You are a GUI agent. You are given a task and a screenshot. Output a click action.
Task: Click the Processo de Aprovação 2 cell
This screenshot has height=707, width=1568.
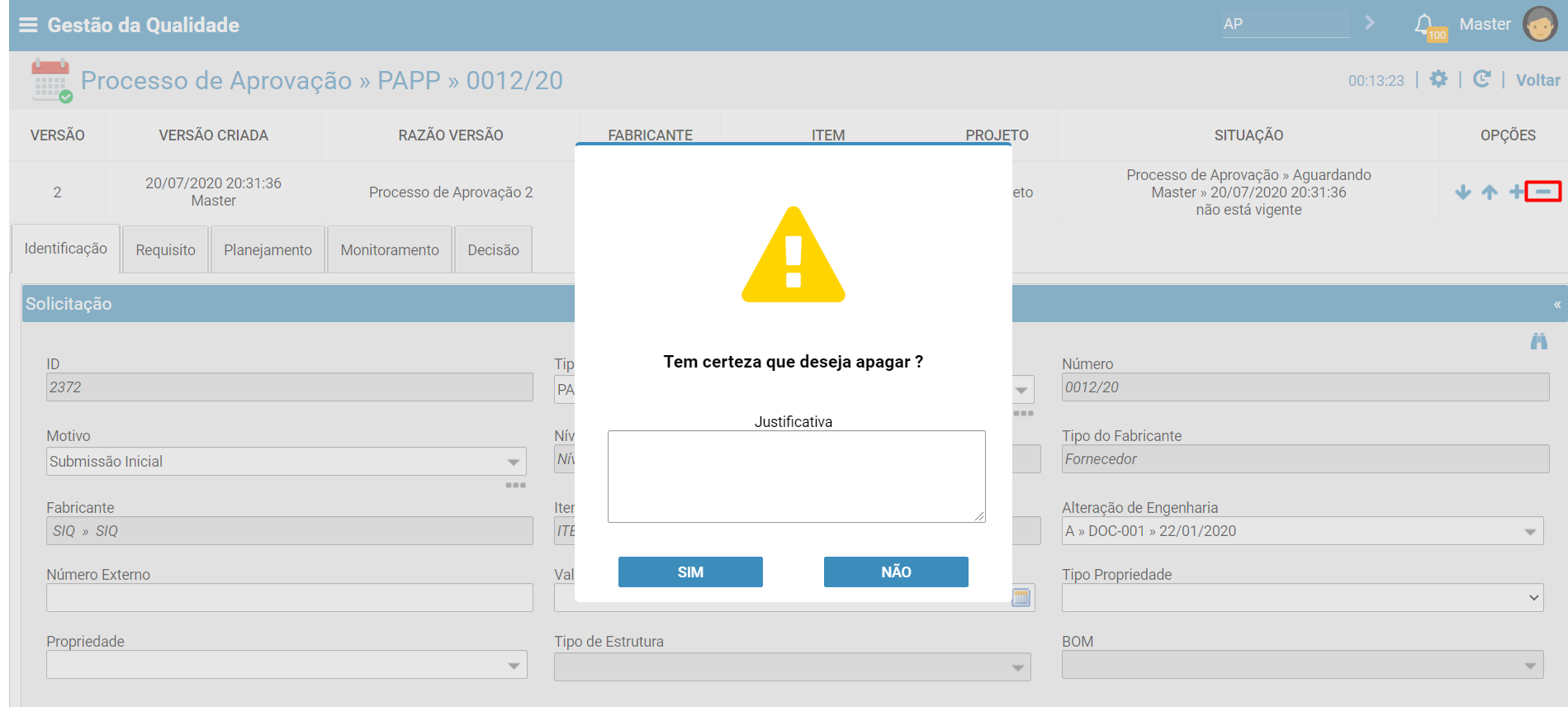click(451, 192)
